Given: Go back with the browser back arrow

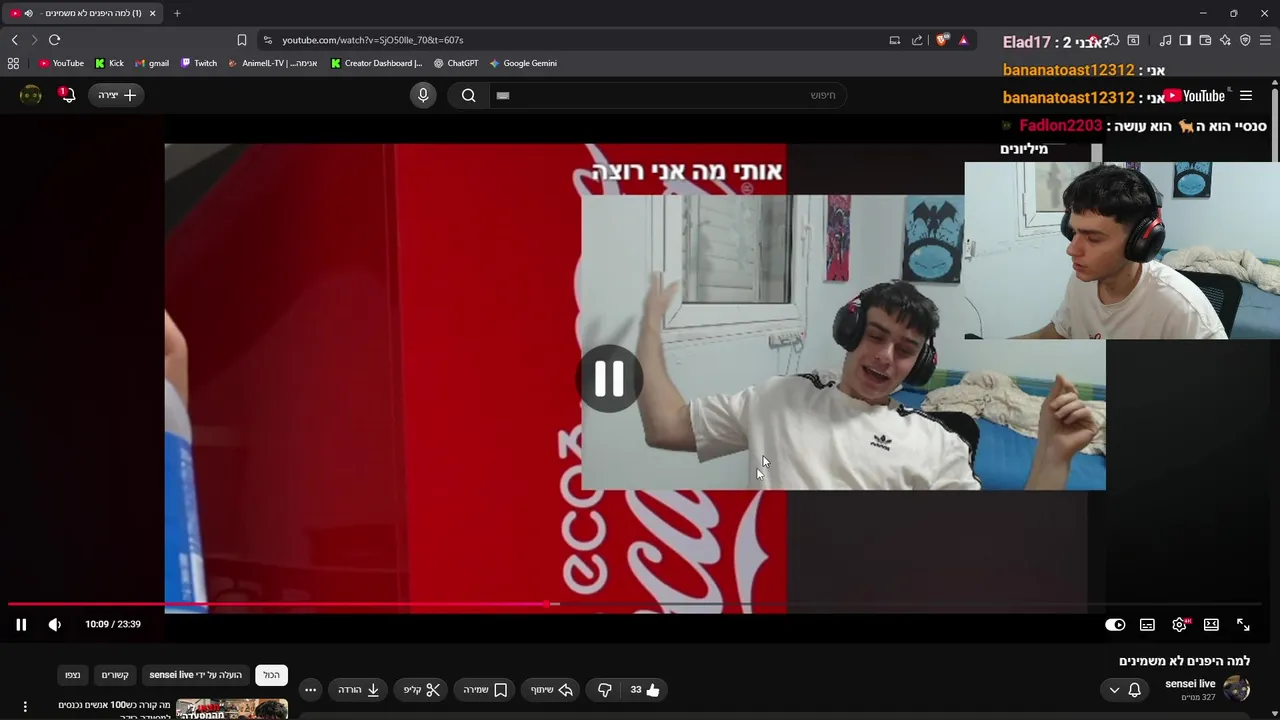Looking at the screenshot, I should click(x=14, y=40).
